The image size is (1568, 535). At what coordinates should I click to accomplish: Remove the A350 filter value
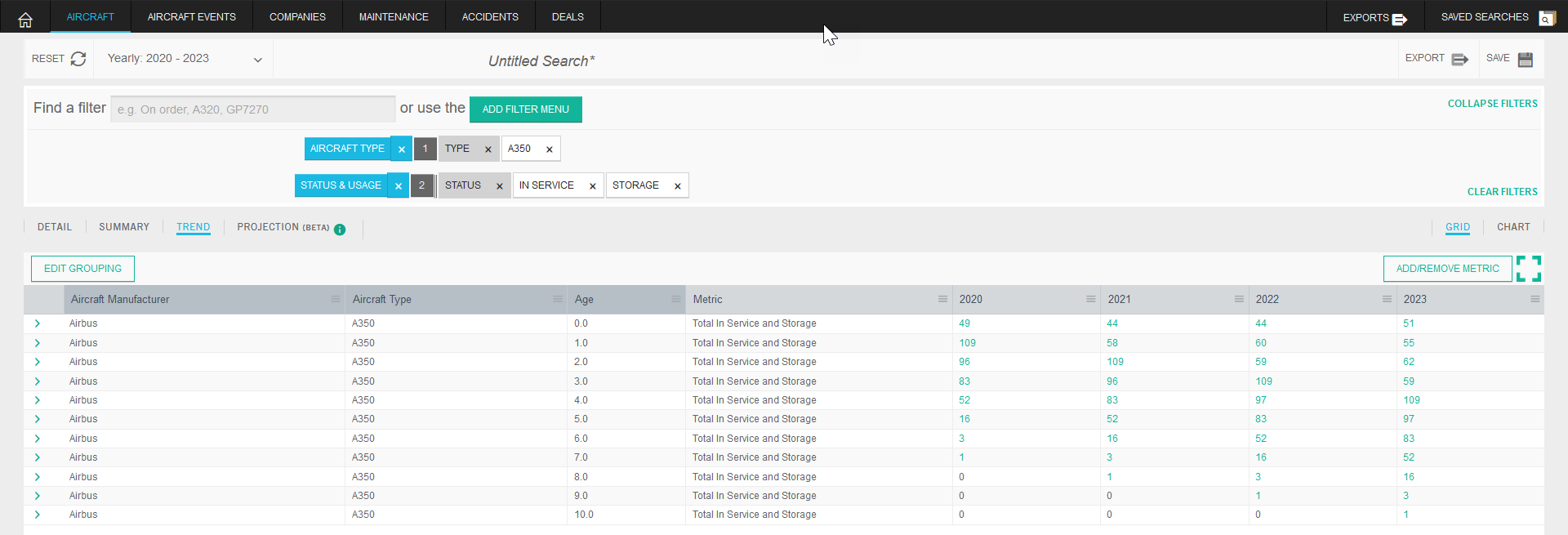pyautogui.click(x=550, y=149)
